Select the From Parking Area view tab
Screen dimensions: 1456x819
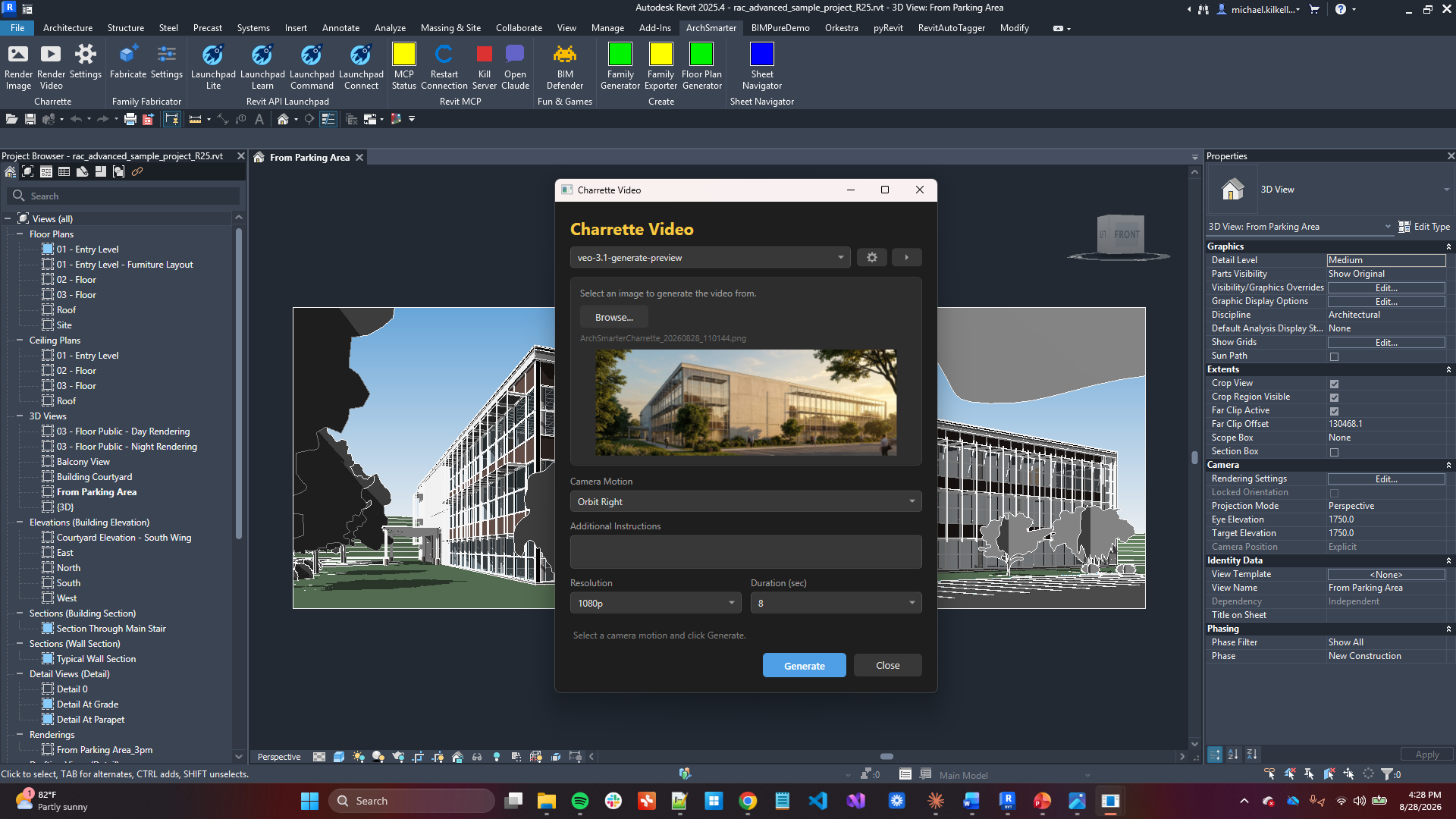pyautogui.click(x=309, y=158)
